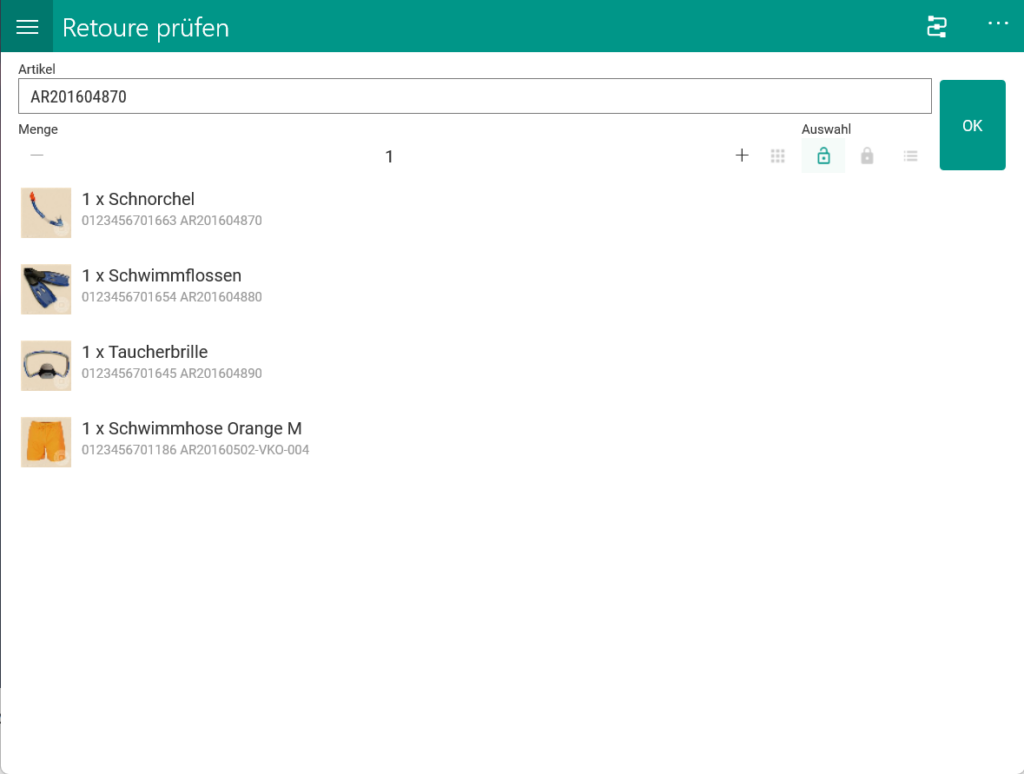This screenshot has width=1024, height=774.
Task: Select the Taucherbrille product thumbnail
Action: (46, 365)
